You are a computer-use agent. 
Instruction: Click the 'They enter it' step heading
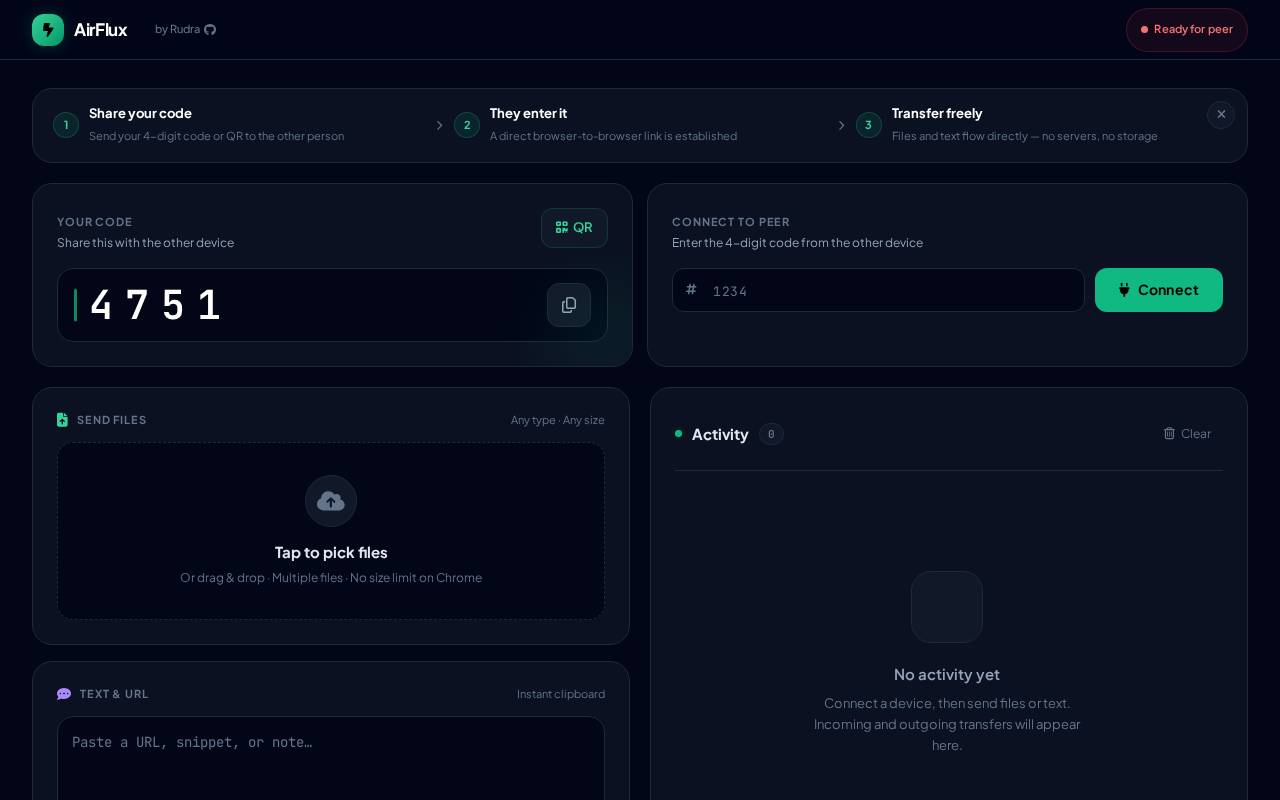pyautogui.click(x=528, y=114)
